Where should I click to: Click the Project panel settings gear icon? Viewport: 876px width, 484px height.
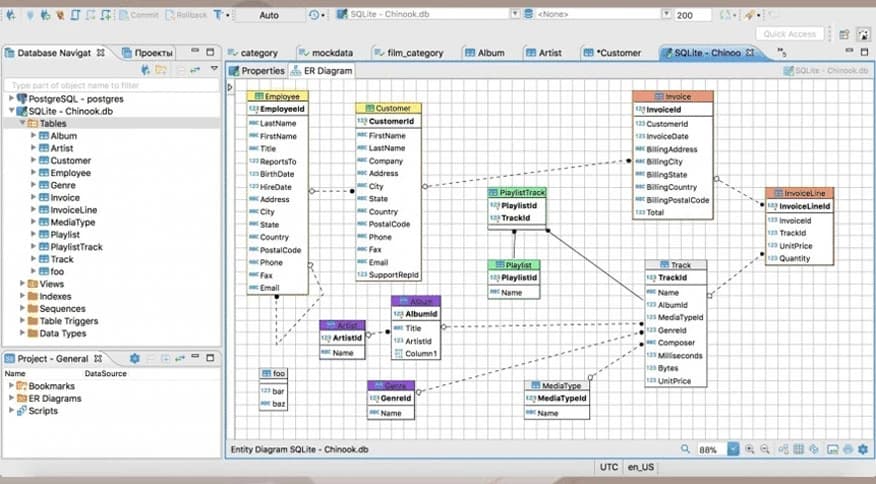tap(135, 358)
